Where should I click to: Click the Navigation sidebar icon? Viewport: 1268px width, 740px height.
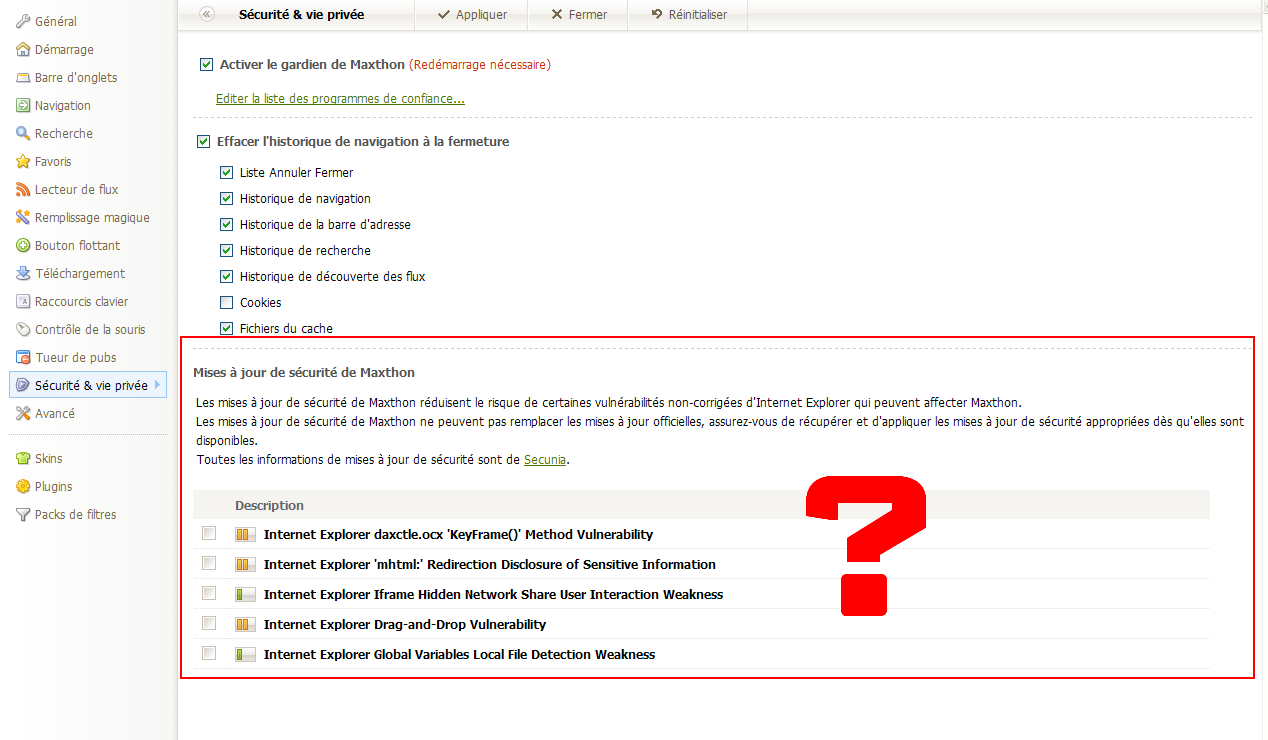click(23, 106)
